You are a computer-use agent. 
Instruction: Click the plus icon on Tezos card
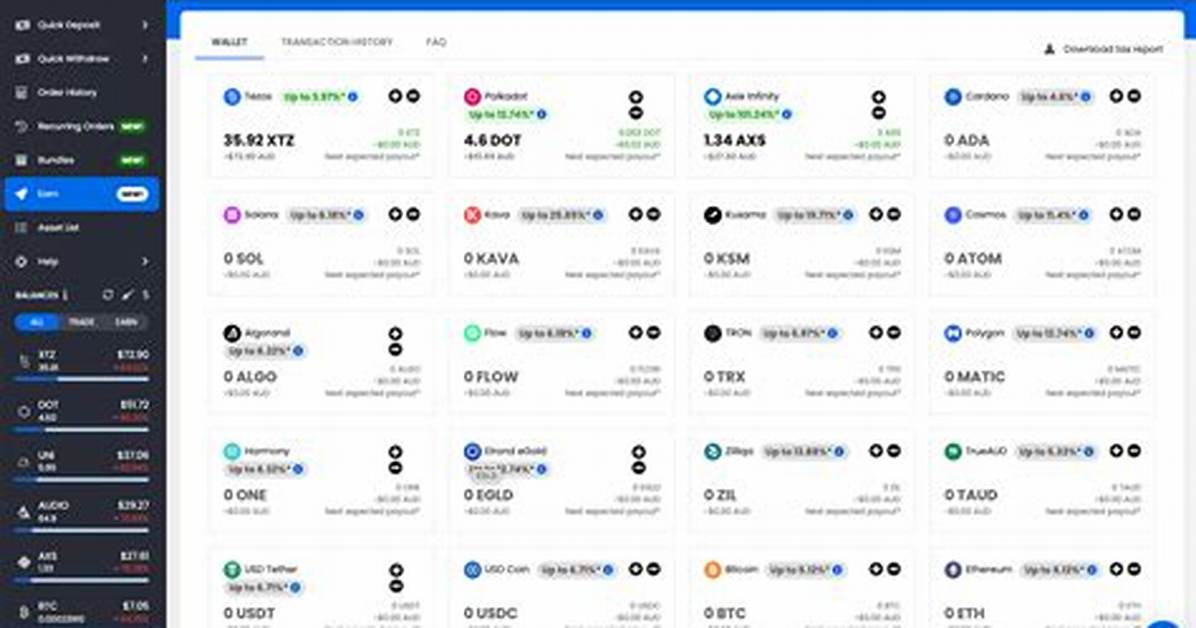(x=395, y=96)
